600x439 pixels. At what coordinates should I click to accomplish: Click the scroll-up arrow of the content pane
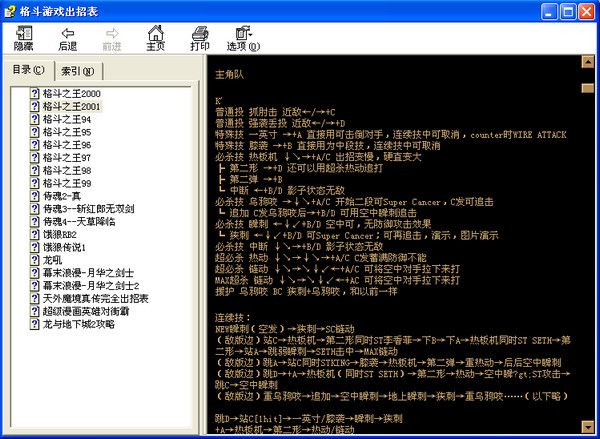pyautogui.click(x=588, y=62)
